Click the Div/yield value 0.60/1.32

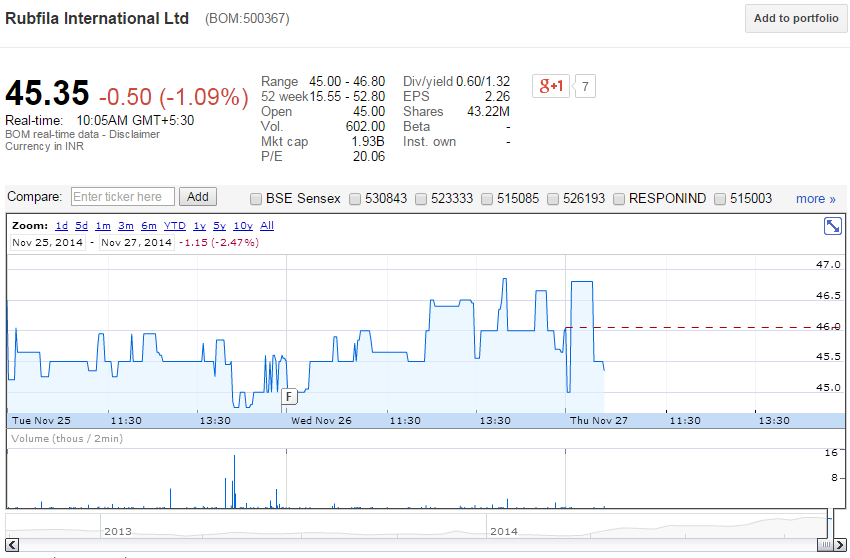pyautogui.click(x=483, y=81)
